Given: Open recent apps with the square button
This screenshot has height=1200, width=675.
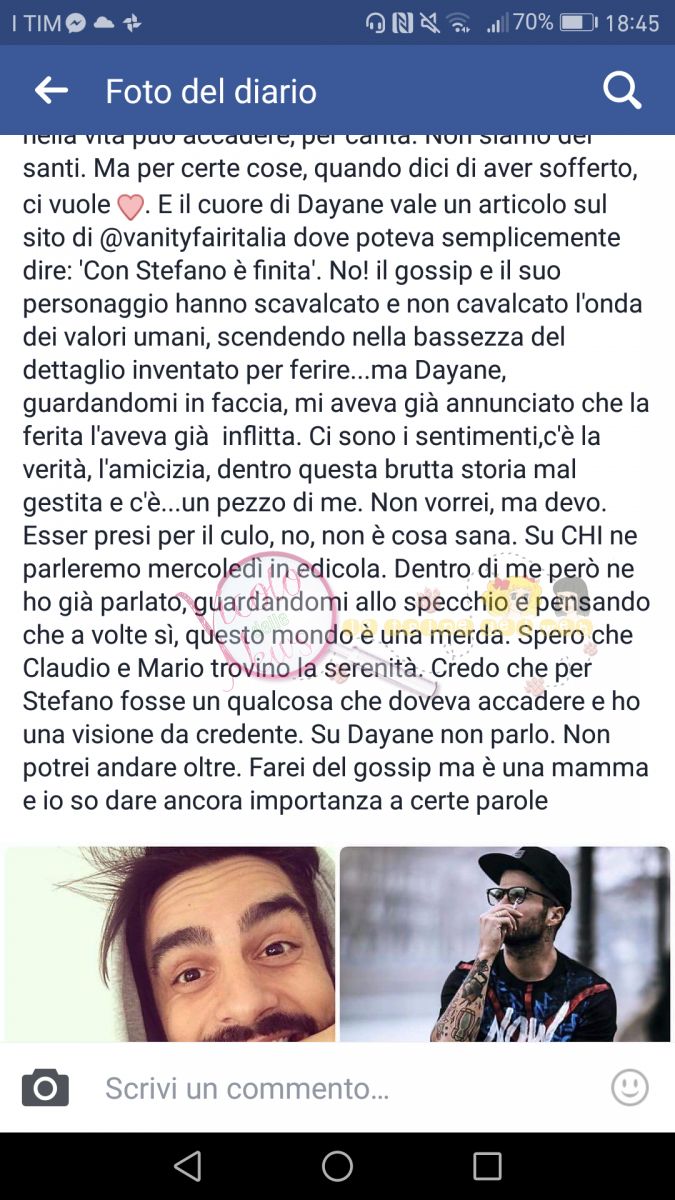Looking at the screenshot, I should pos(487,1166).
